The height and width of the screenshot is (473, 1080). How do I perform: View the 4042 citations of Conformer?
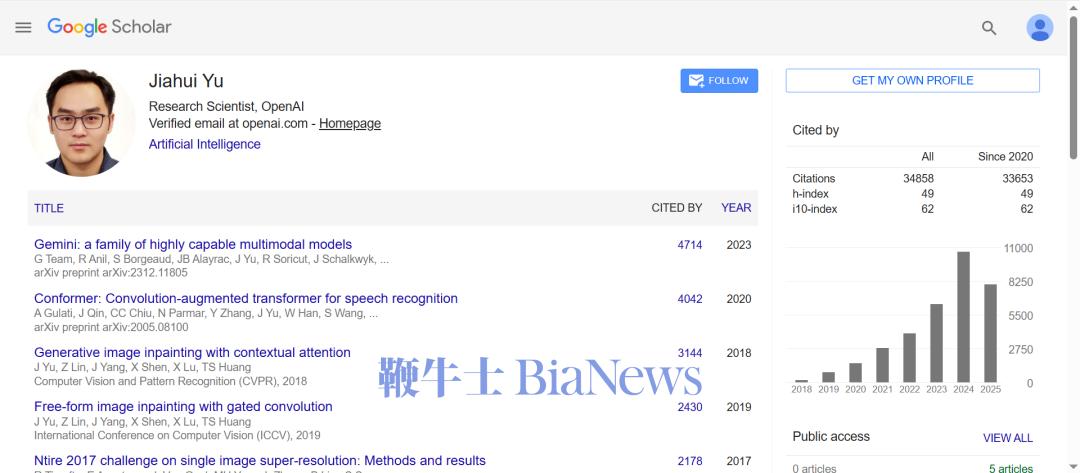690,299
